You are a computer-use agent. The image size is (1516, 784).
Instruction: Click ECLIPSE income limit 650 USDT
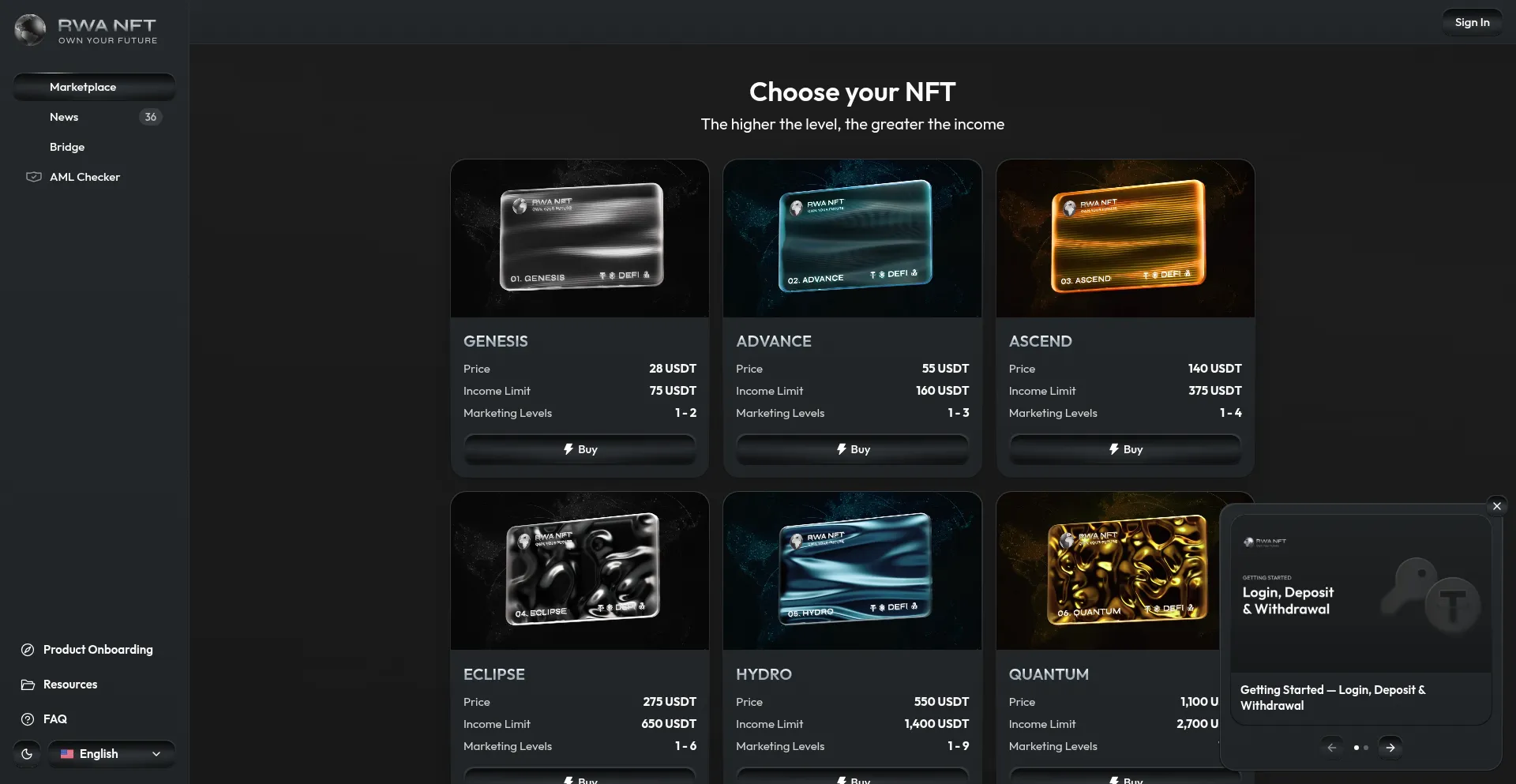tap(669, 724)
